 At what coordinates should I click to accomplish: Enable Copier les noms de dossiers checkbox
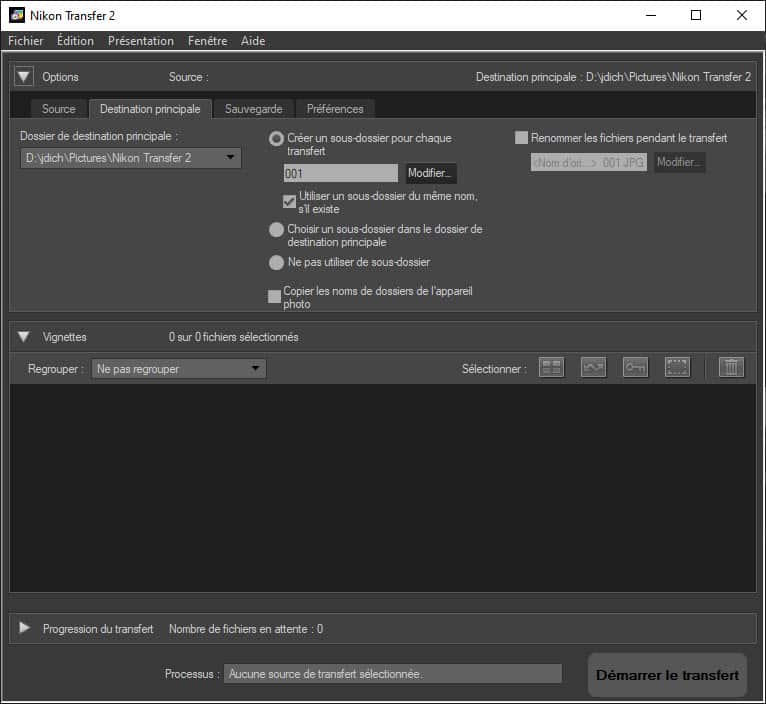point(275,296)
